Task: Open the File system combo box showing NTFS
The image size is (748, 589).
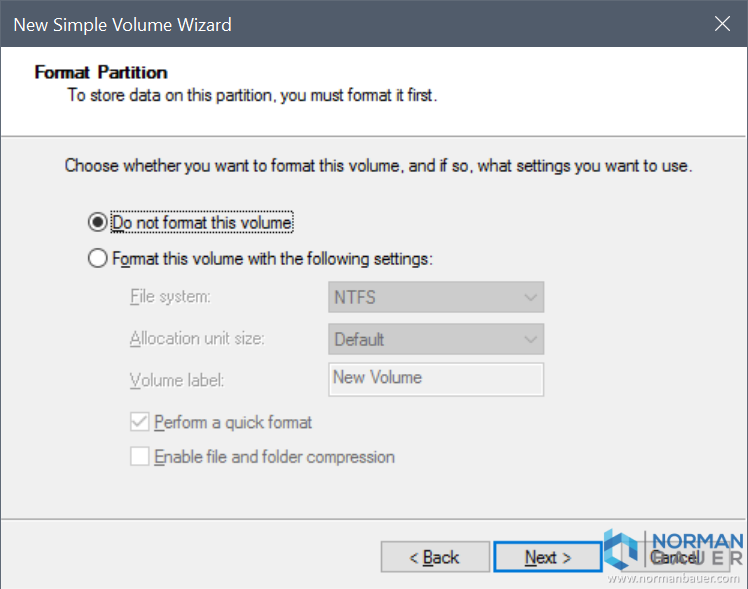Action: [x=435, y=297]
